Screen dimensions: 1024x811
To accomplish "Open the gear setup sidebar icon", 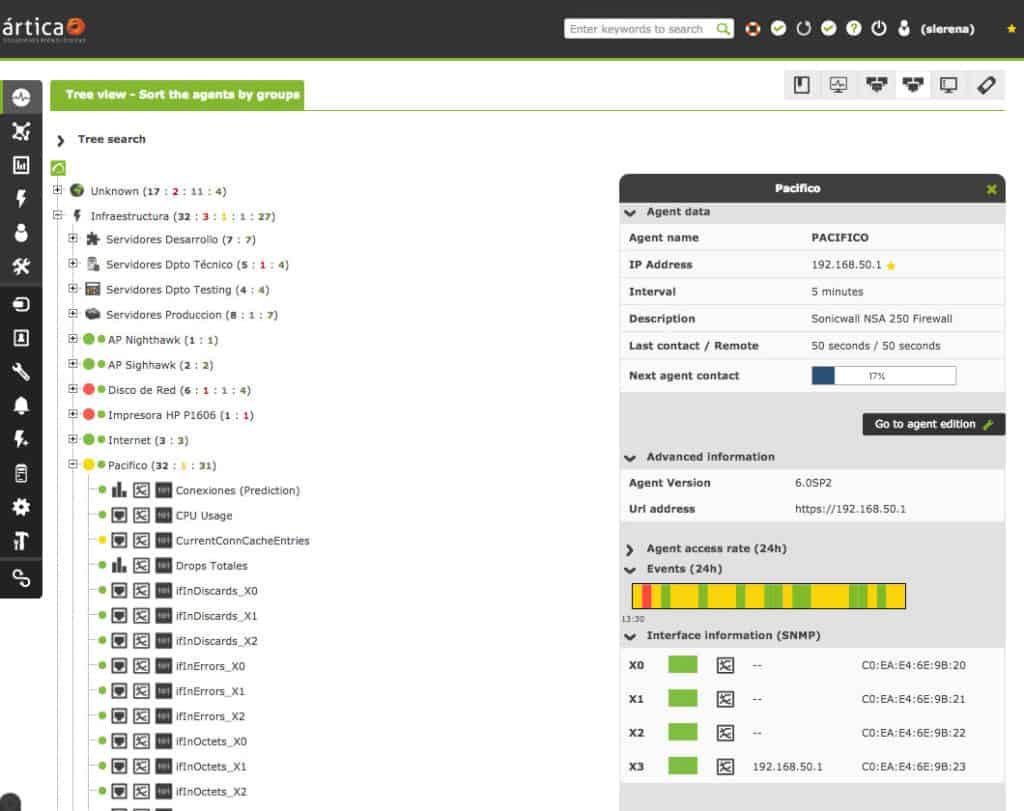I will point(21,507).
